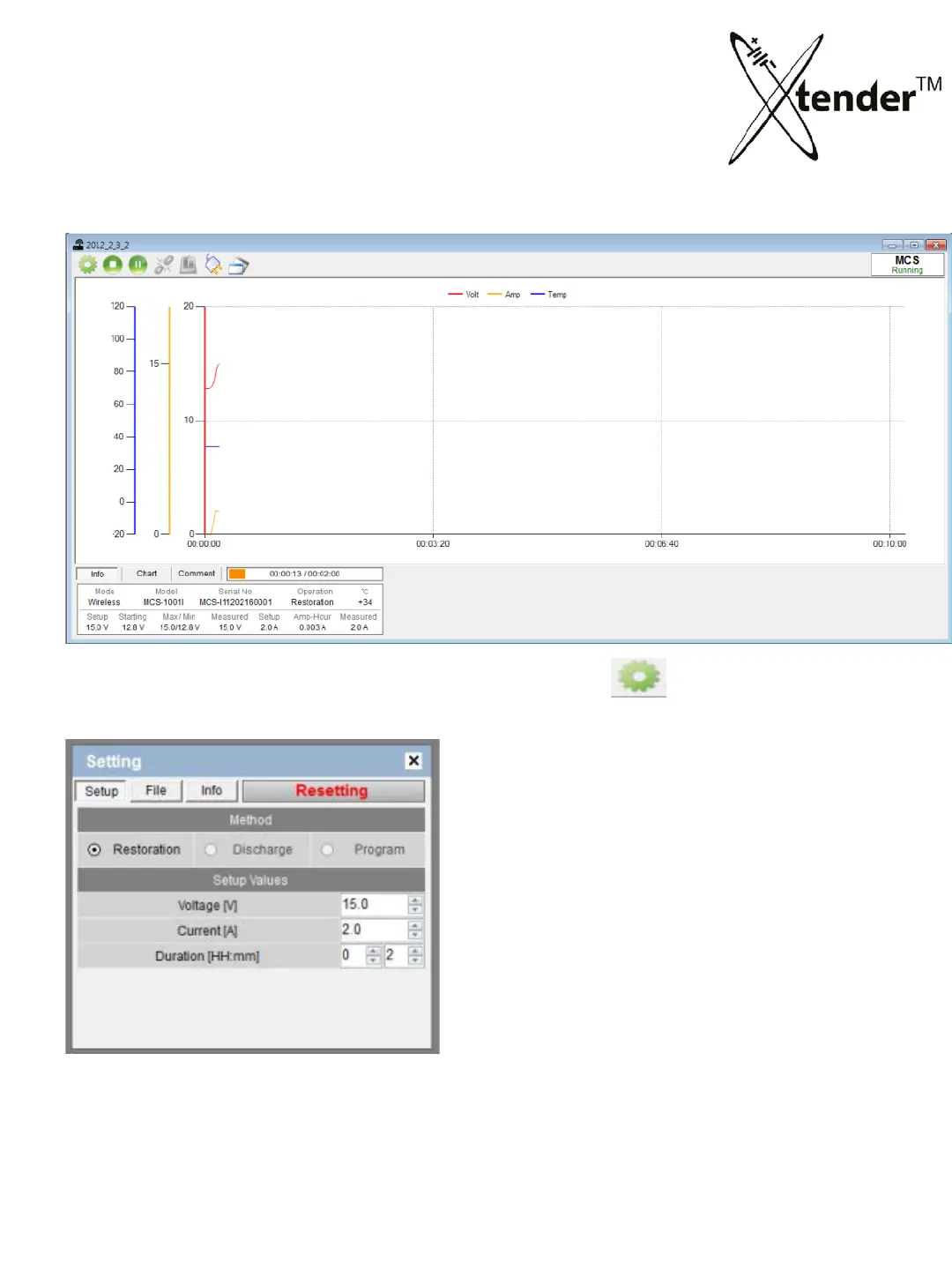Viewport: 952px width, 1270px height.
Task: Switch to the Info tab below the chart
Action: pos(97,574)
